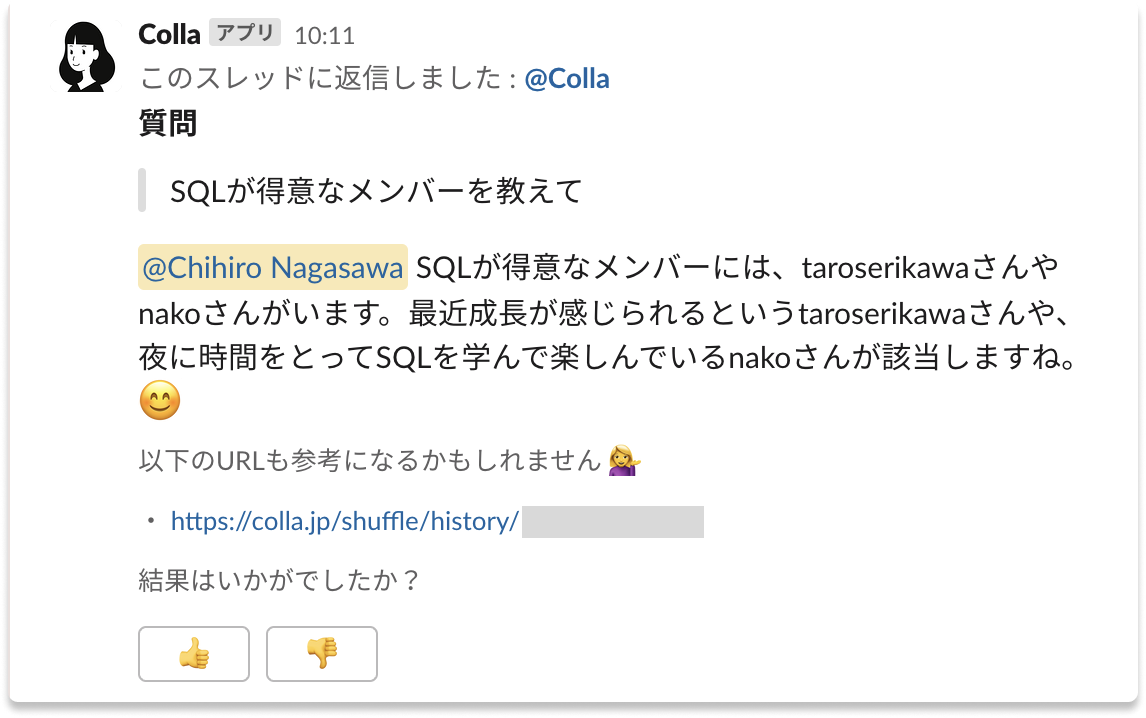Click the このスレッドに返信しました label
The width and height of the screenshot is (1146, 718).
(x=322, y=79)
